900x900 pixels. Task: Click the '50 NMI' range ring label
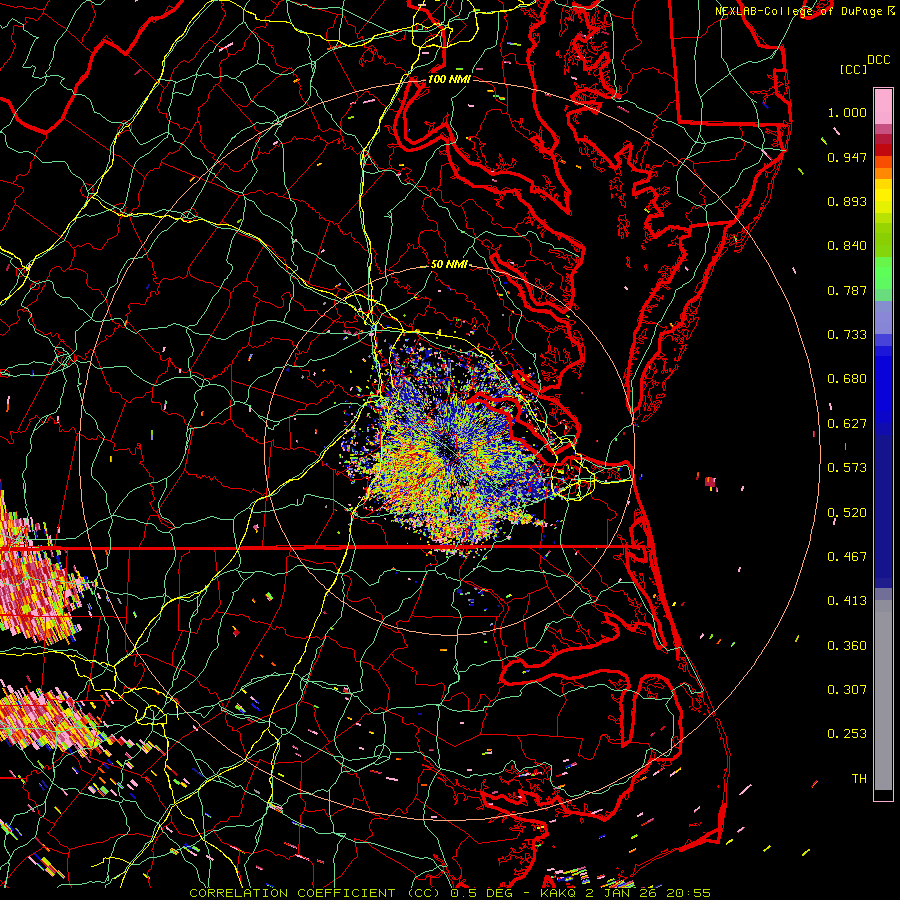449,264
